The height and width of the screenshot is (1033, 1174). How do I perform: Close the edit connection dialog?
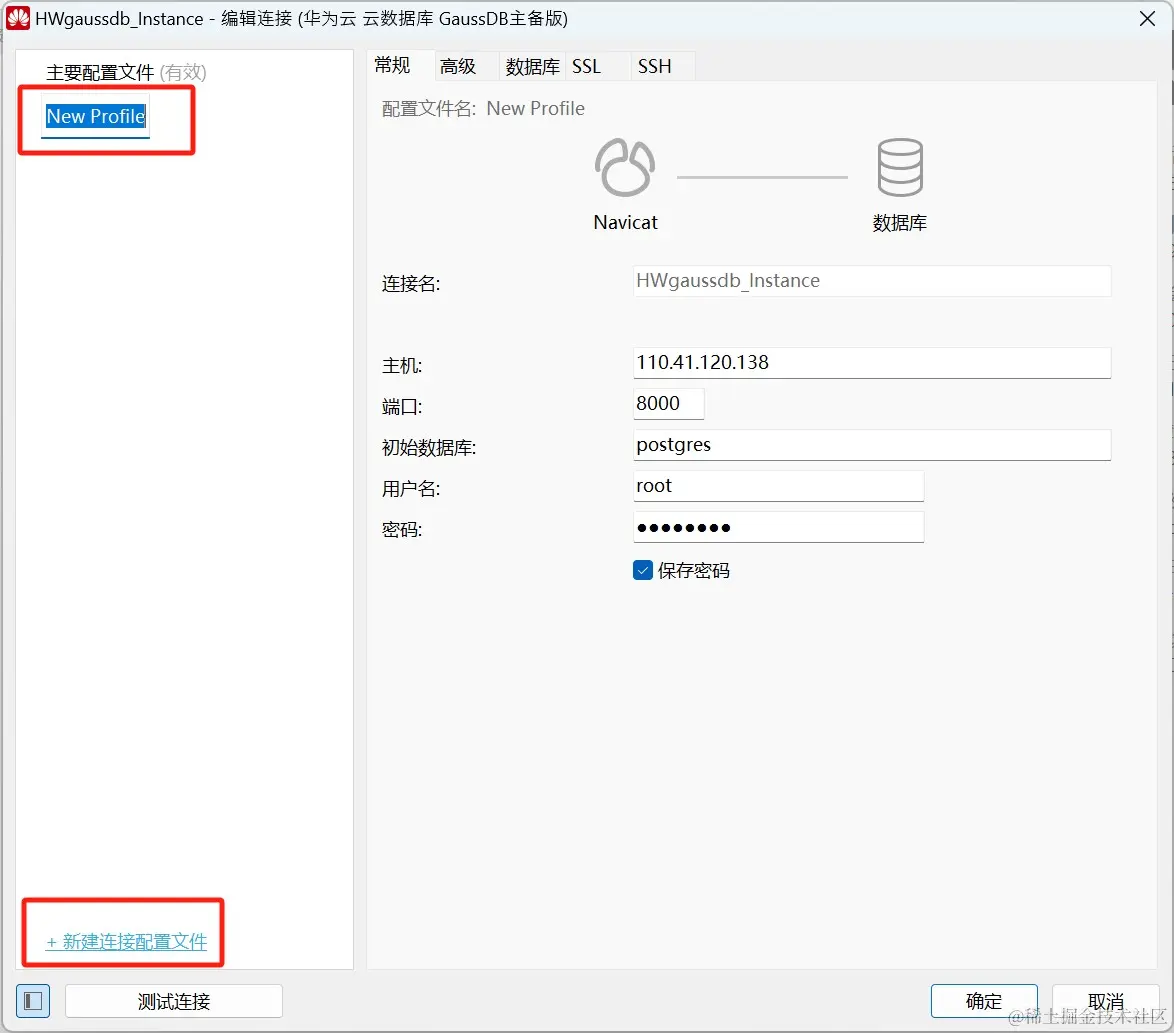1147,19
